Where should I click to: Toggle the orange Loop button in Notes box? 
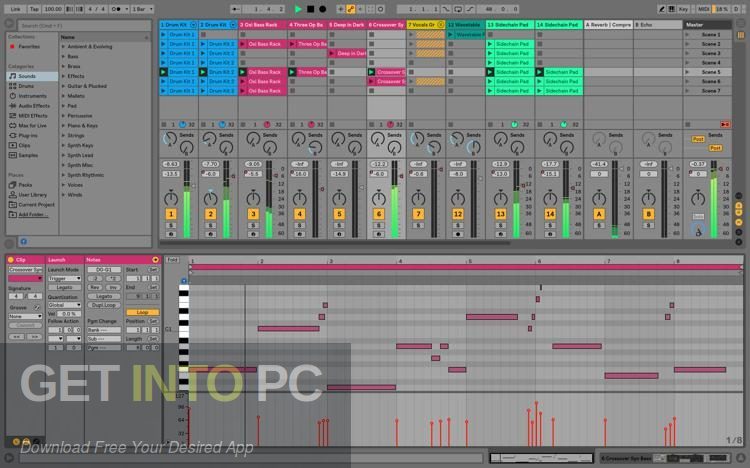(142, 312)
